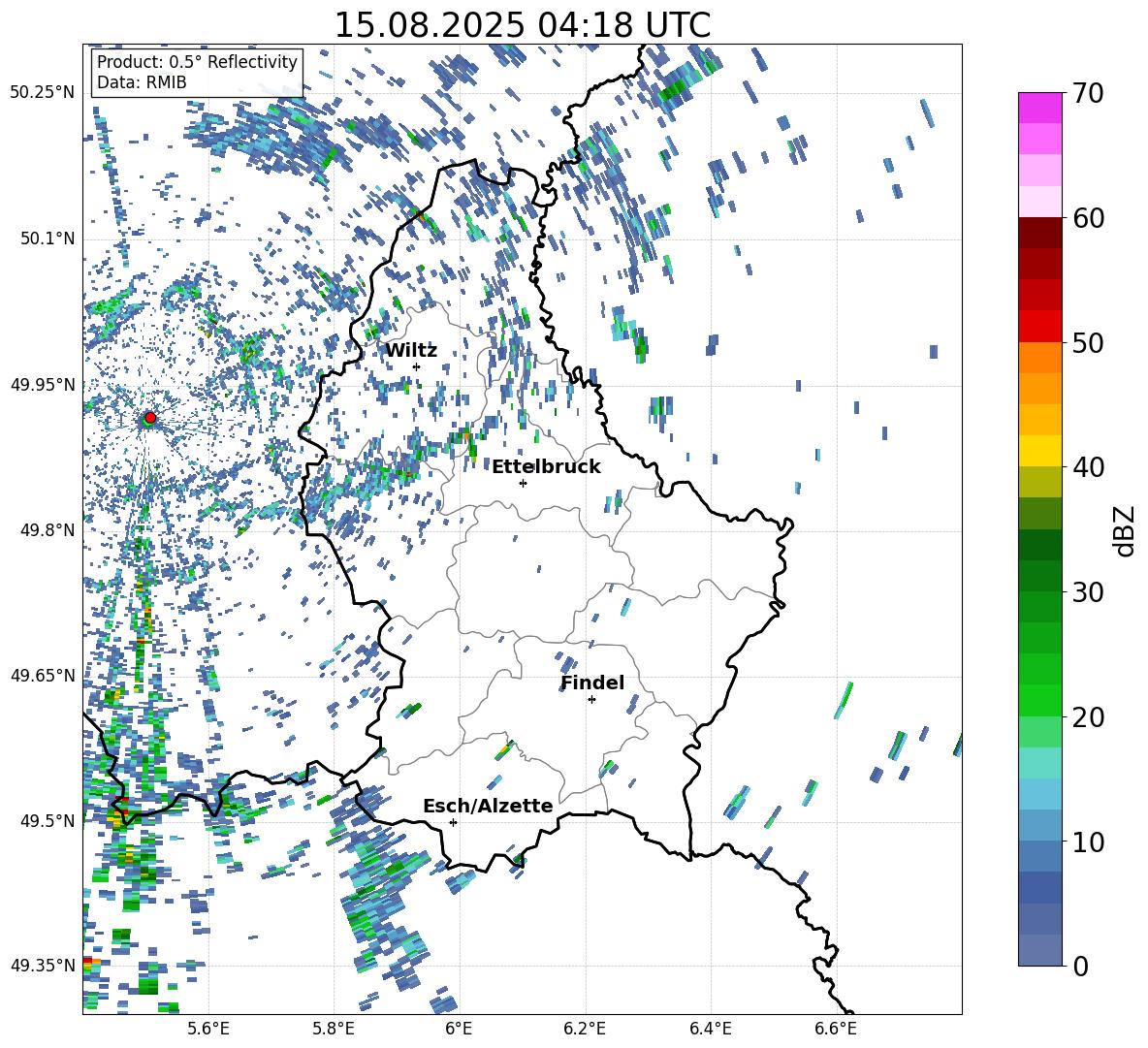Click latitude label 49.8°N
1148x1048 pixels.
pos(47,530)
